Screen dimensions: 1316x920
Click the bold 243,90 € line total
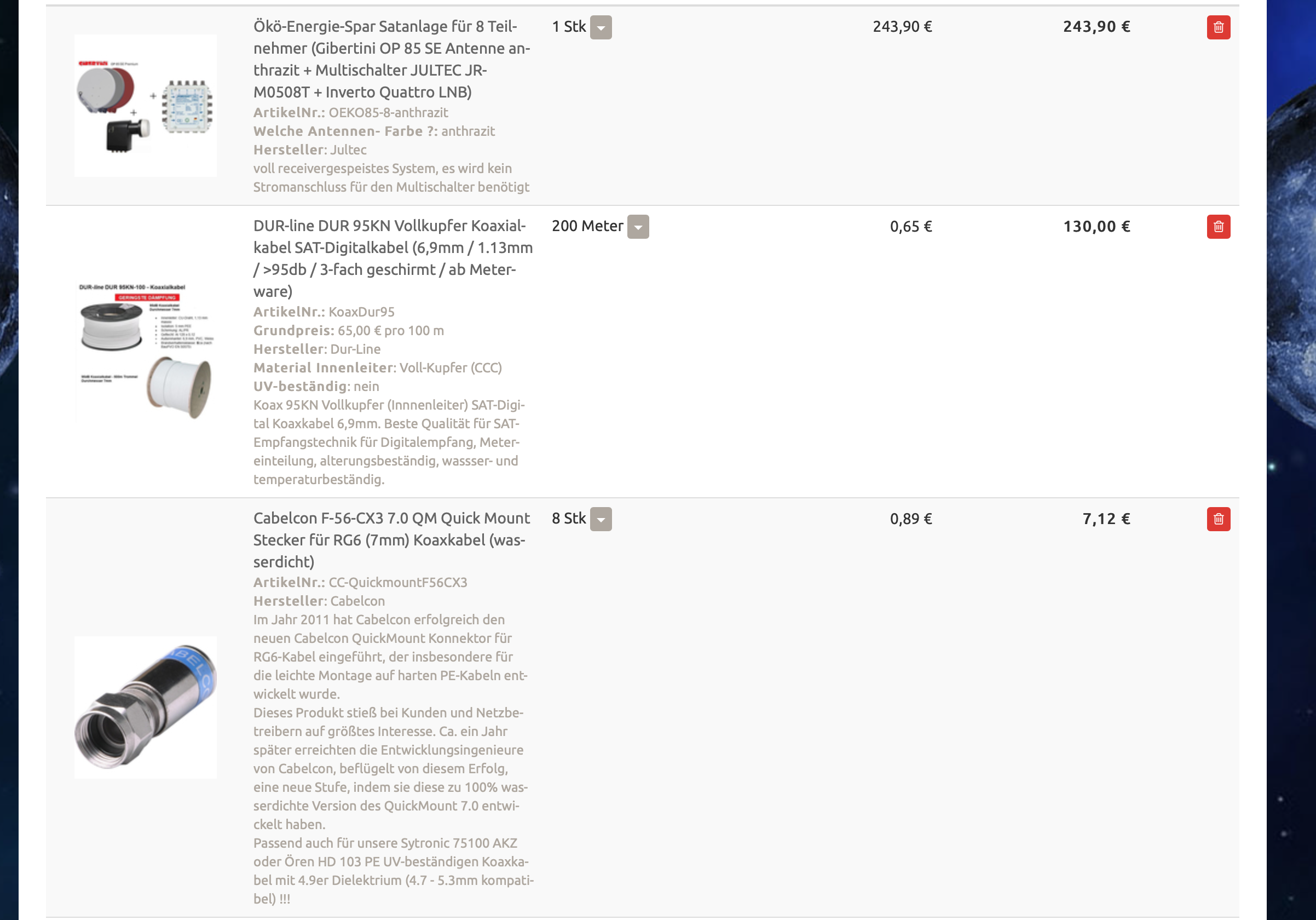click(x=1096, y=27)
